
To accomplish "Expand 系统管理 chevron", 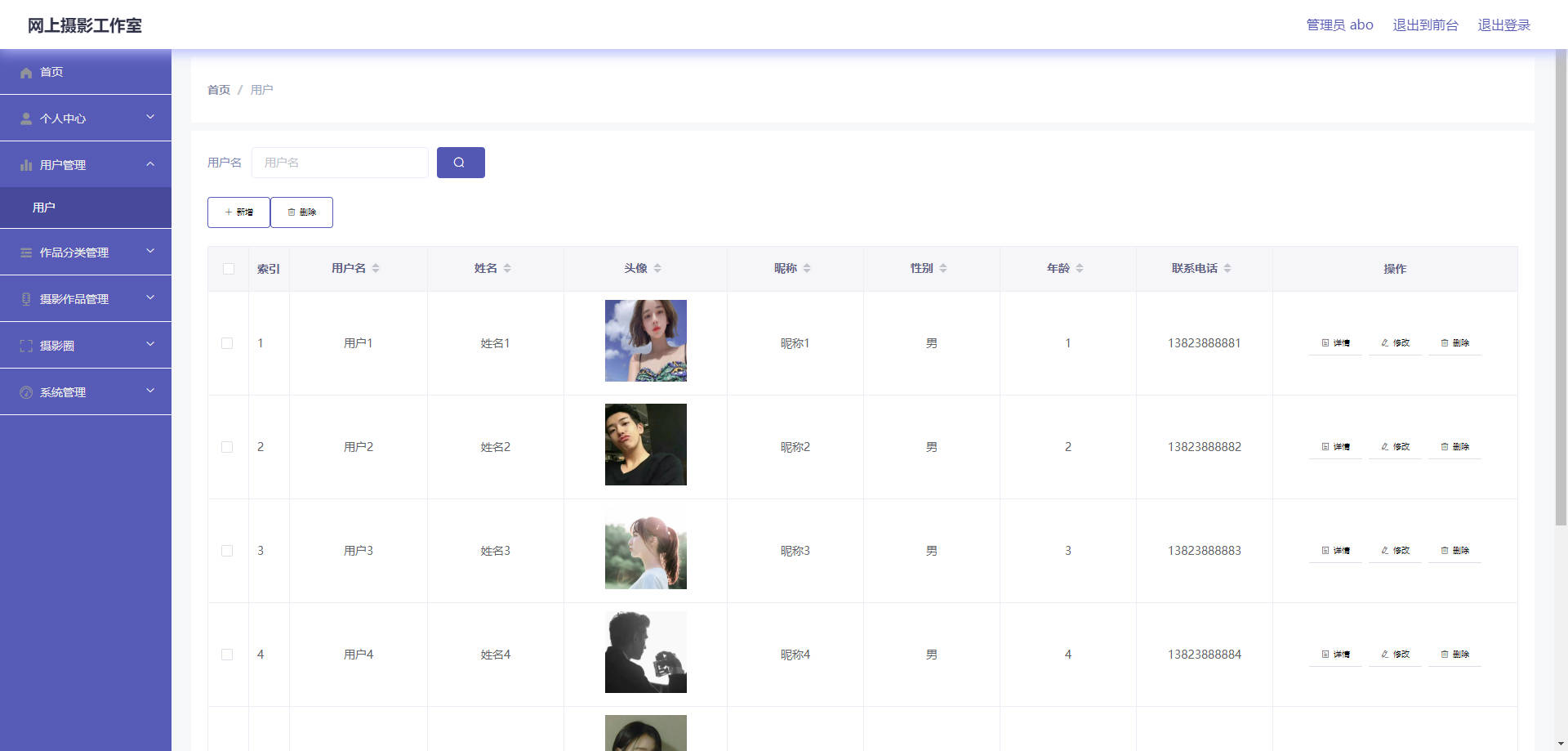I will pyautogui.click(x=150, y=391).
